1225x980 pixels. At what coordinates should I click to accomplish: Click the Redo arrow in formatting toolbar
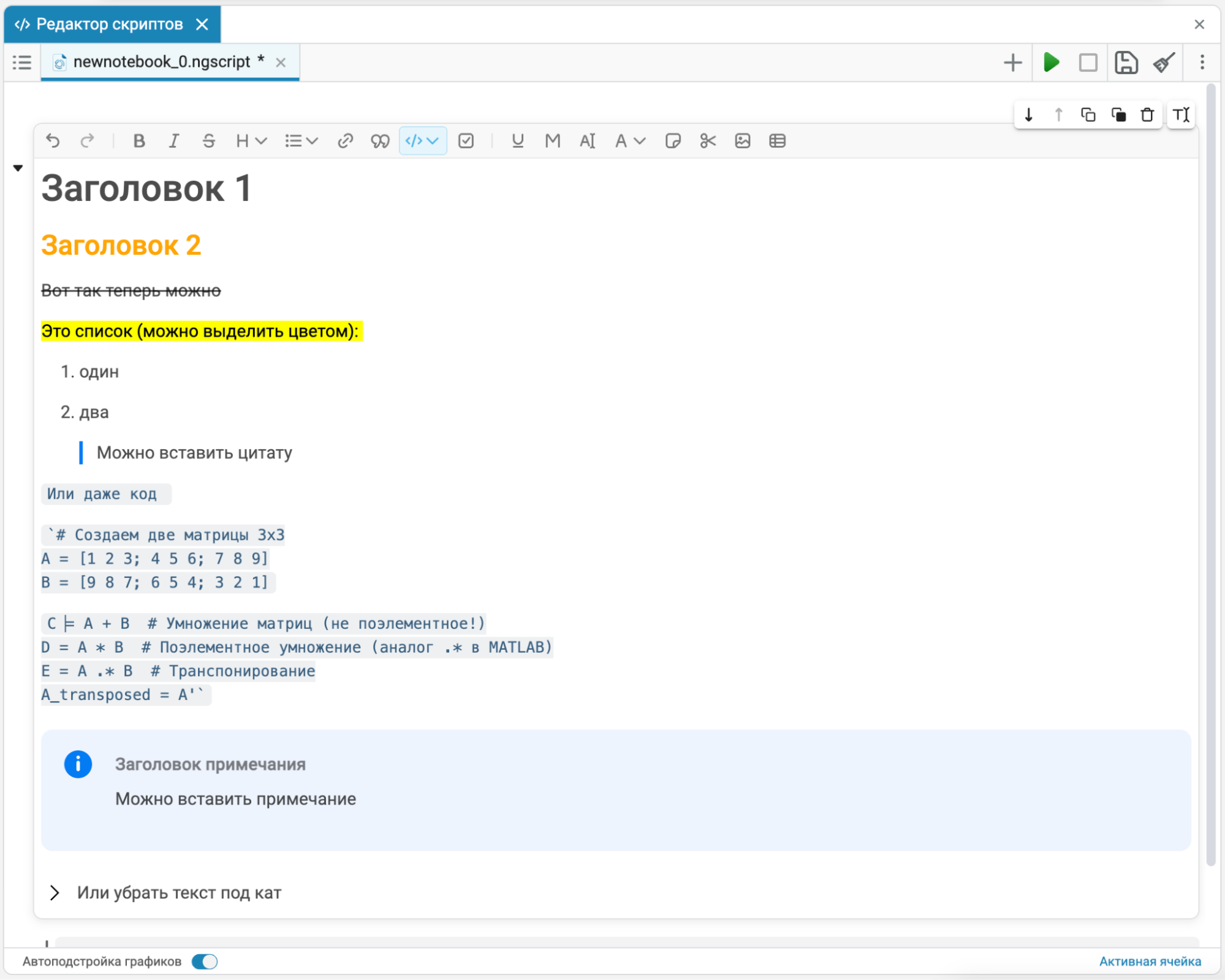(88, 141)
